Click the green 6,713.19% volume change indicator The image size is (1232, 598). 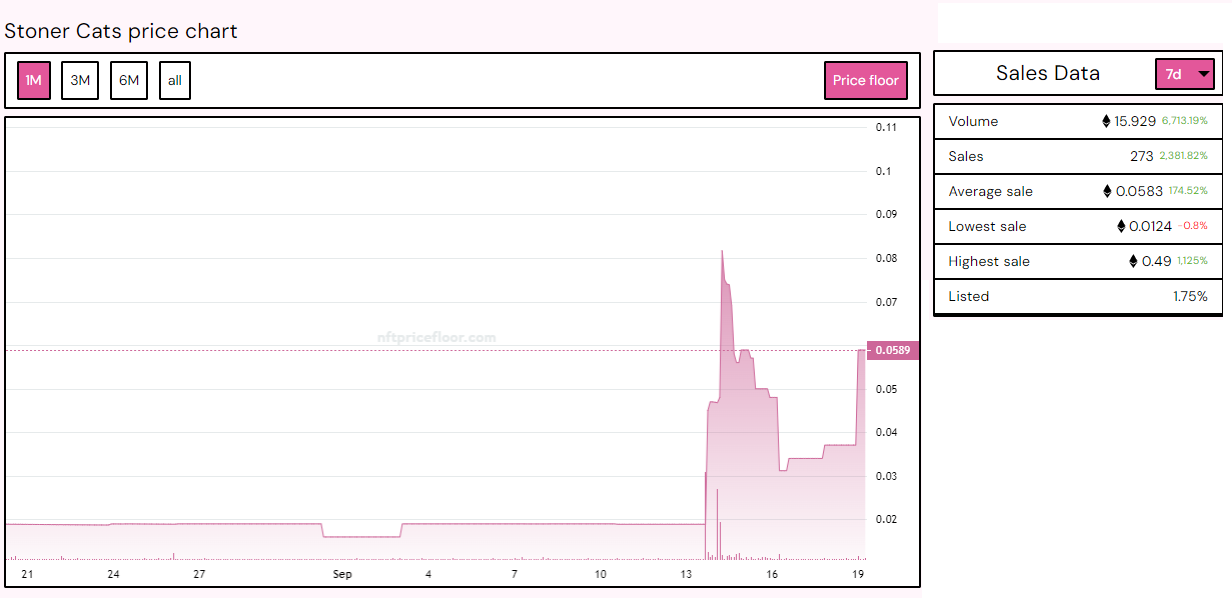1184,120
